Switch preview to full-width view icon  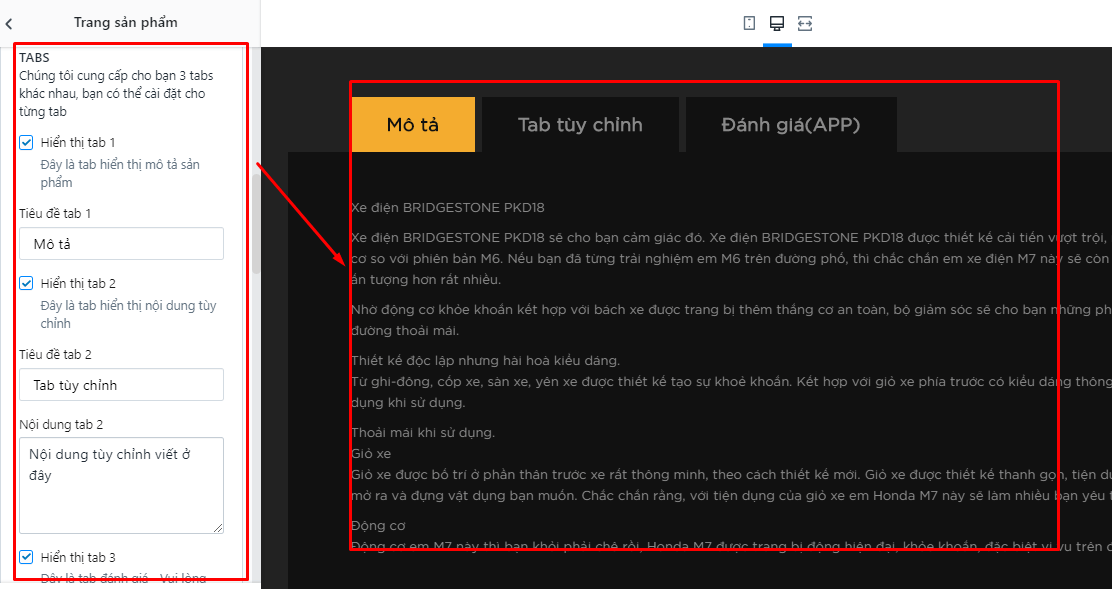tap(805, 23)
